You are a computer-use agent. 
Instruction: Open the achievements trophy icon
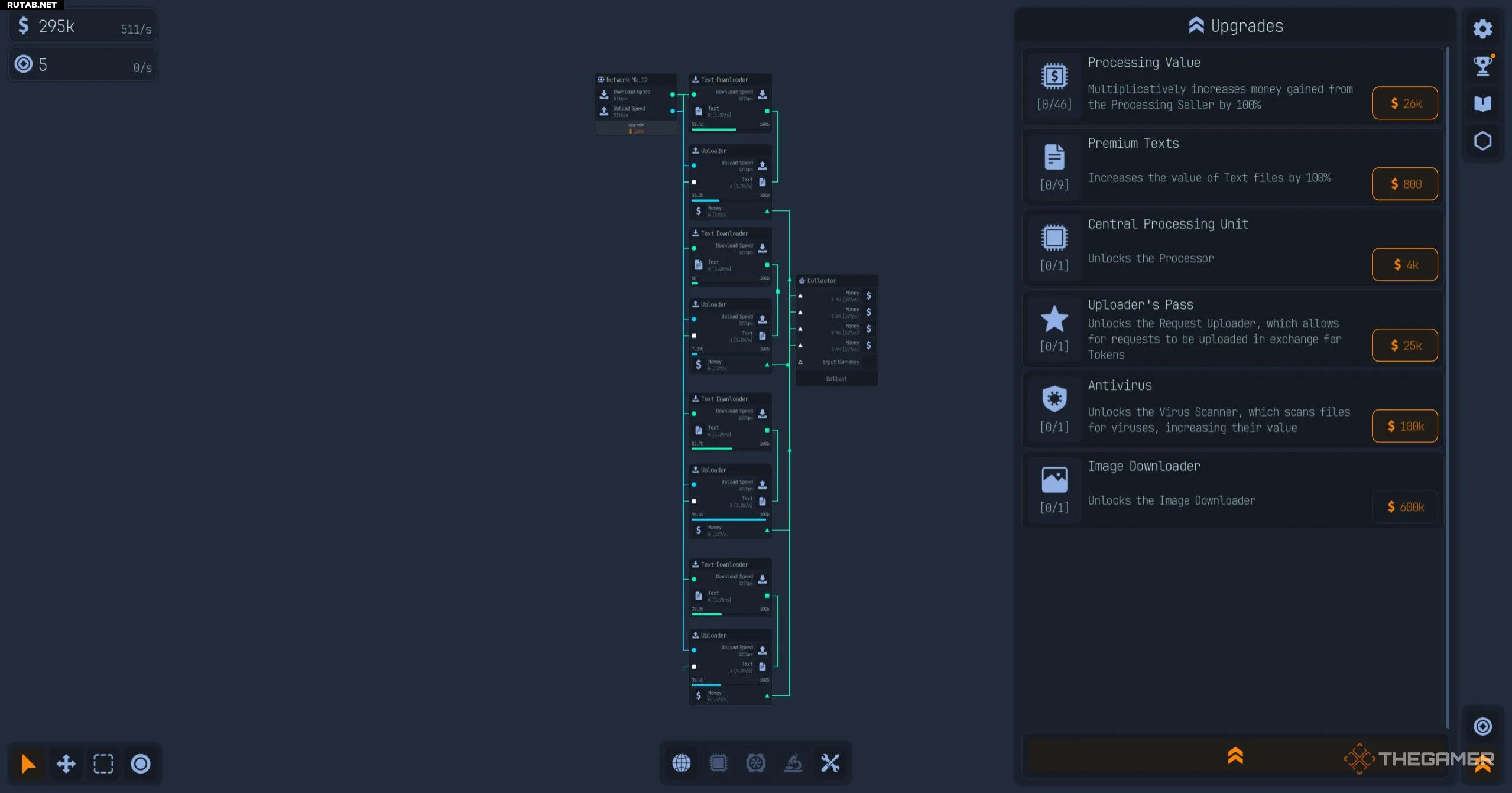pyautogui.click(x=1482, y=66)
